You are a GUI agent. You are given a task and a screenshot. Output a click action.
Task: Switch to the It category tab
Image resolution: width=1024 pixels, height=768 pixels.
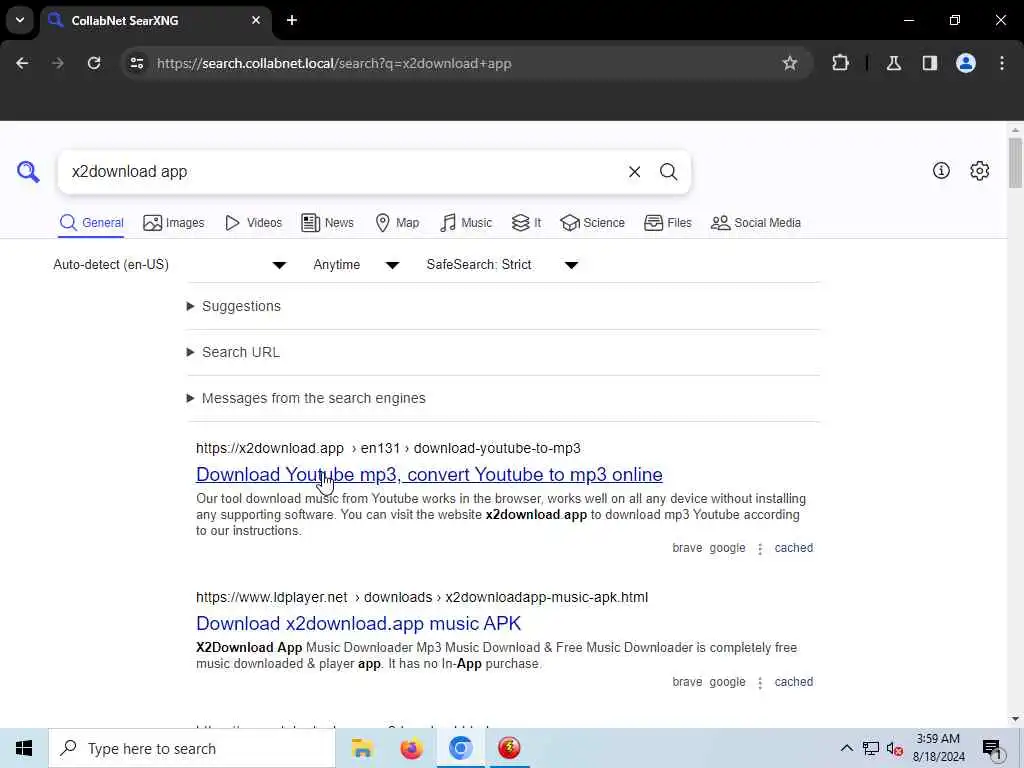[x=526, y=223]
